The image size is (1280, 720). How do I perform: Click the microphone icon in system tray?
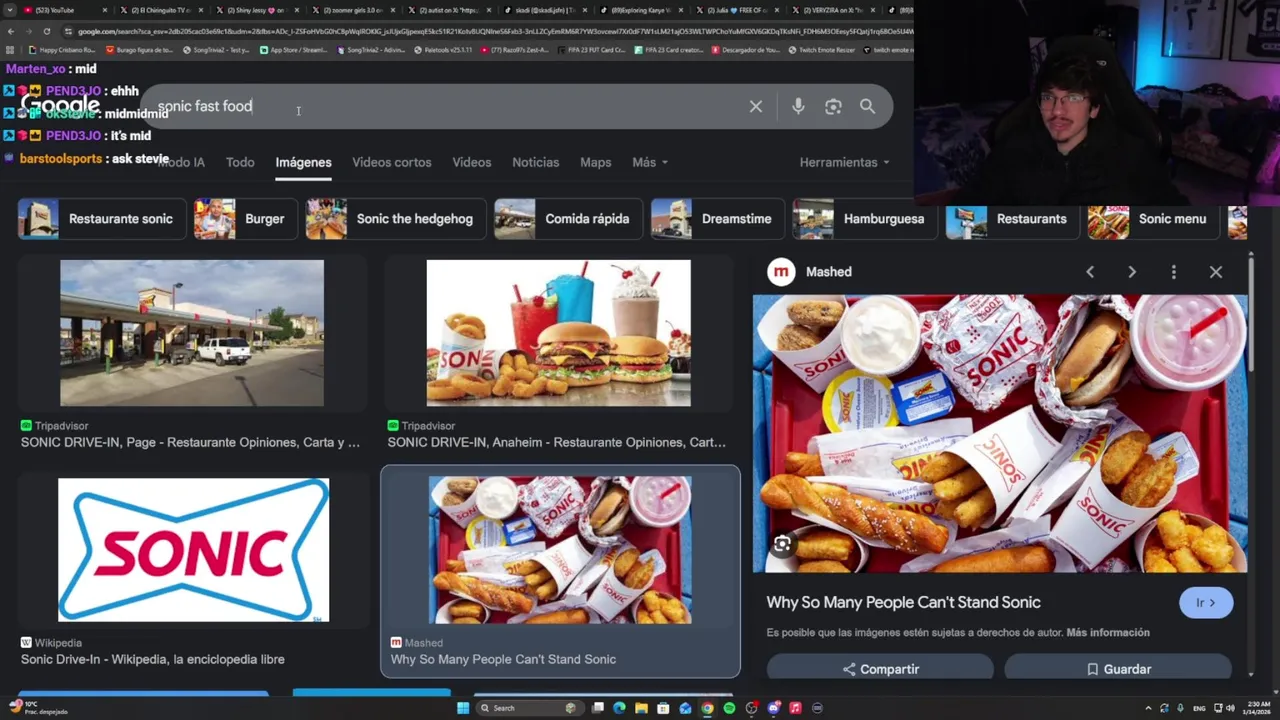click(x=1180, y=708)
